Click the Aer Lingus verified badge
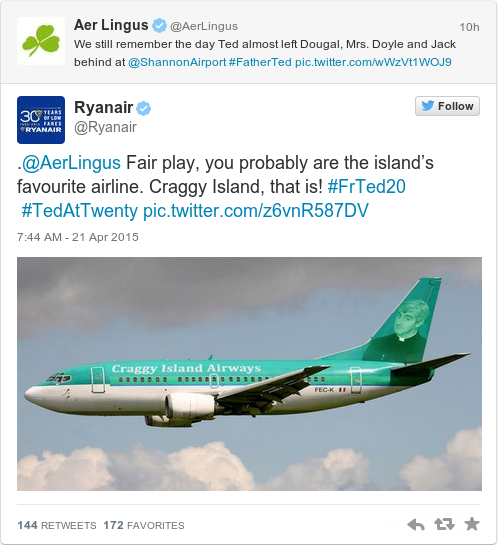 click(x=159, y=26)
